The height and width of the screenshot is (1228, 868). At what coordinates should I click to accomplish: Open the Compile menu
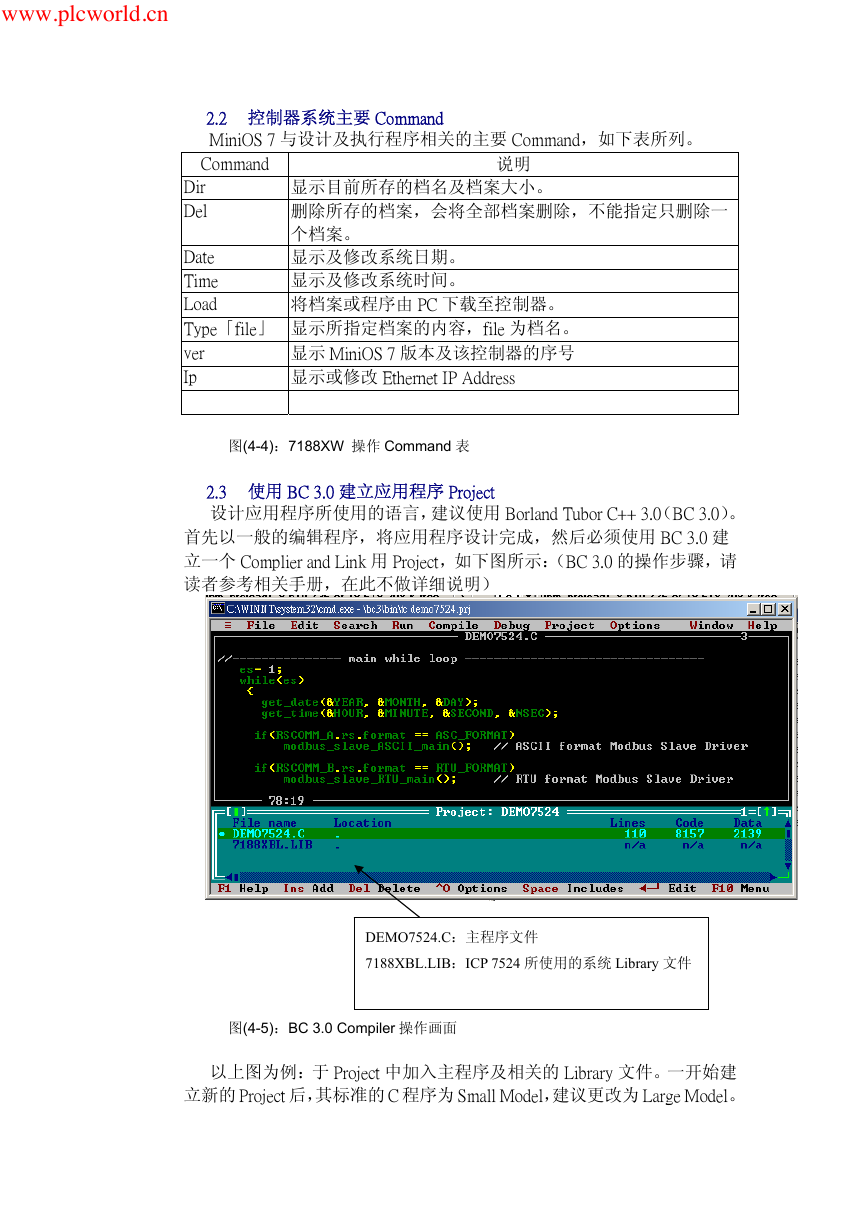[x=453, y=625]
